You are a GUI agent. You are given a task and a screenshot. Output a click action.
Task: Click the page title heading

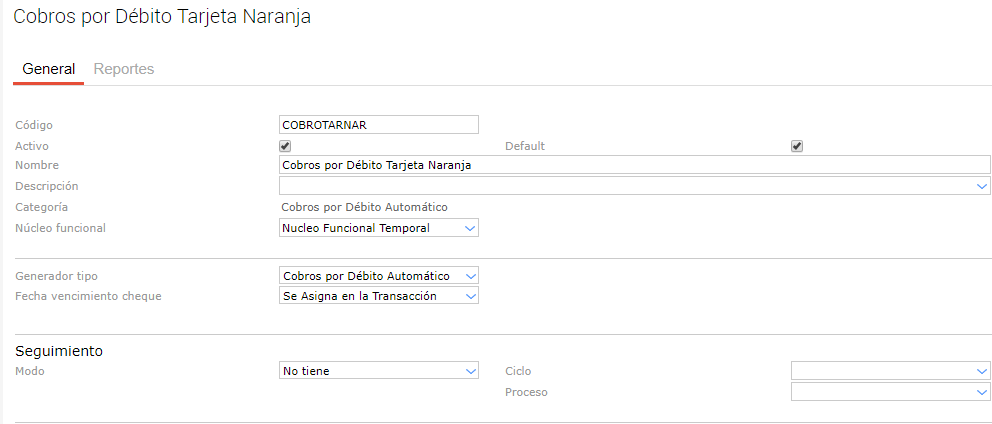coord(161,18)
